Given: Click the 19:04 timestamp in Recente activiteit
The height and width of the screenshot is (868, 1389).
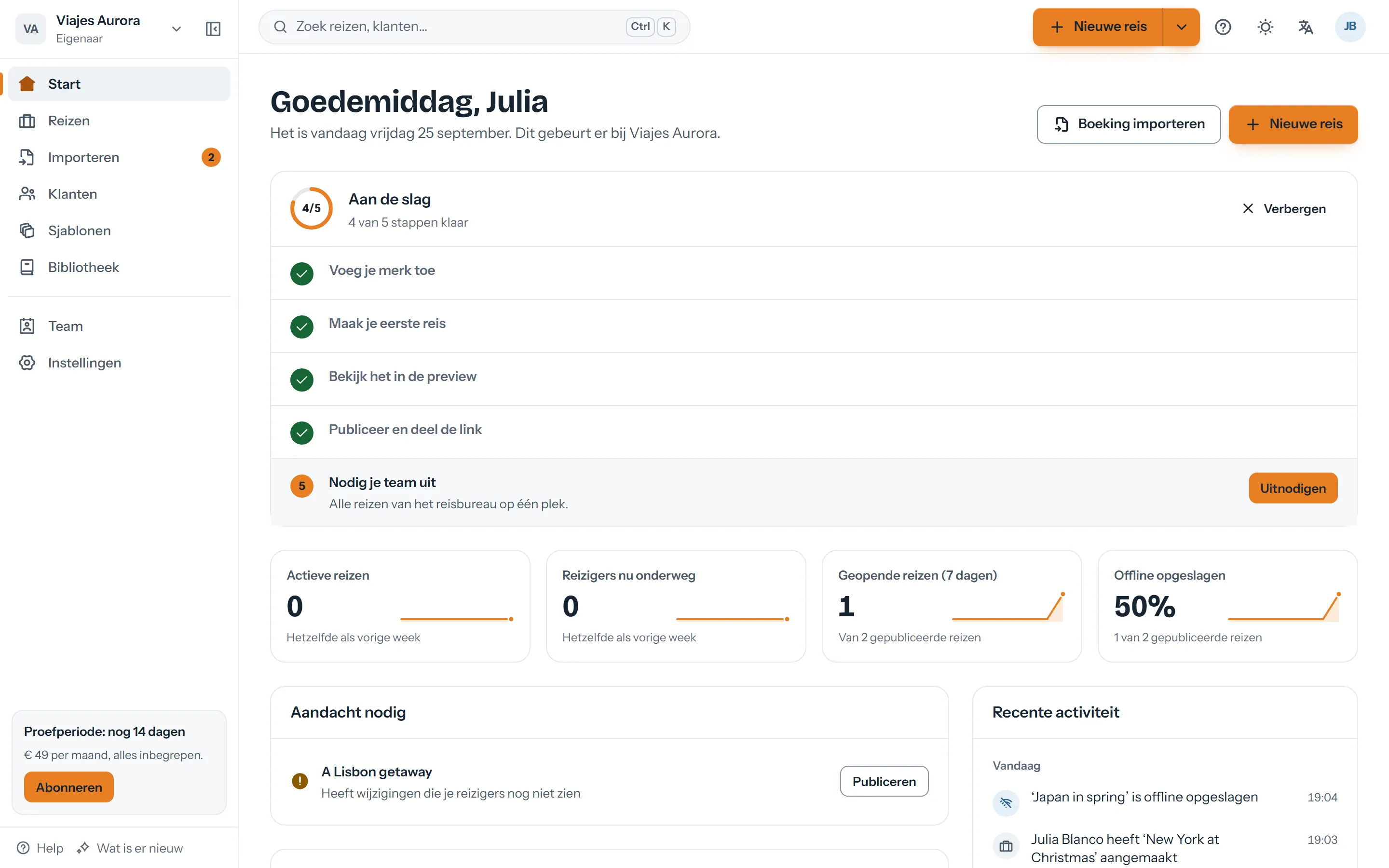Looking at the screenshot, I should click(1322, 798).
